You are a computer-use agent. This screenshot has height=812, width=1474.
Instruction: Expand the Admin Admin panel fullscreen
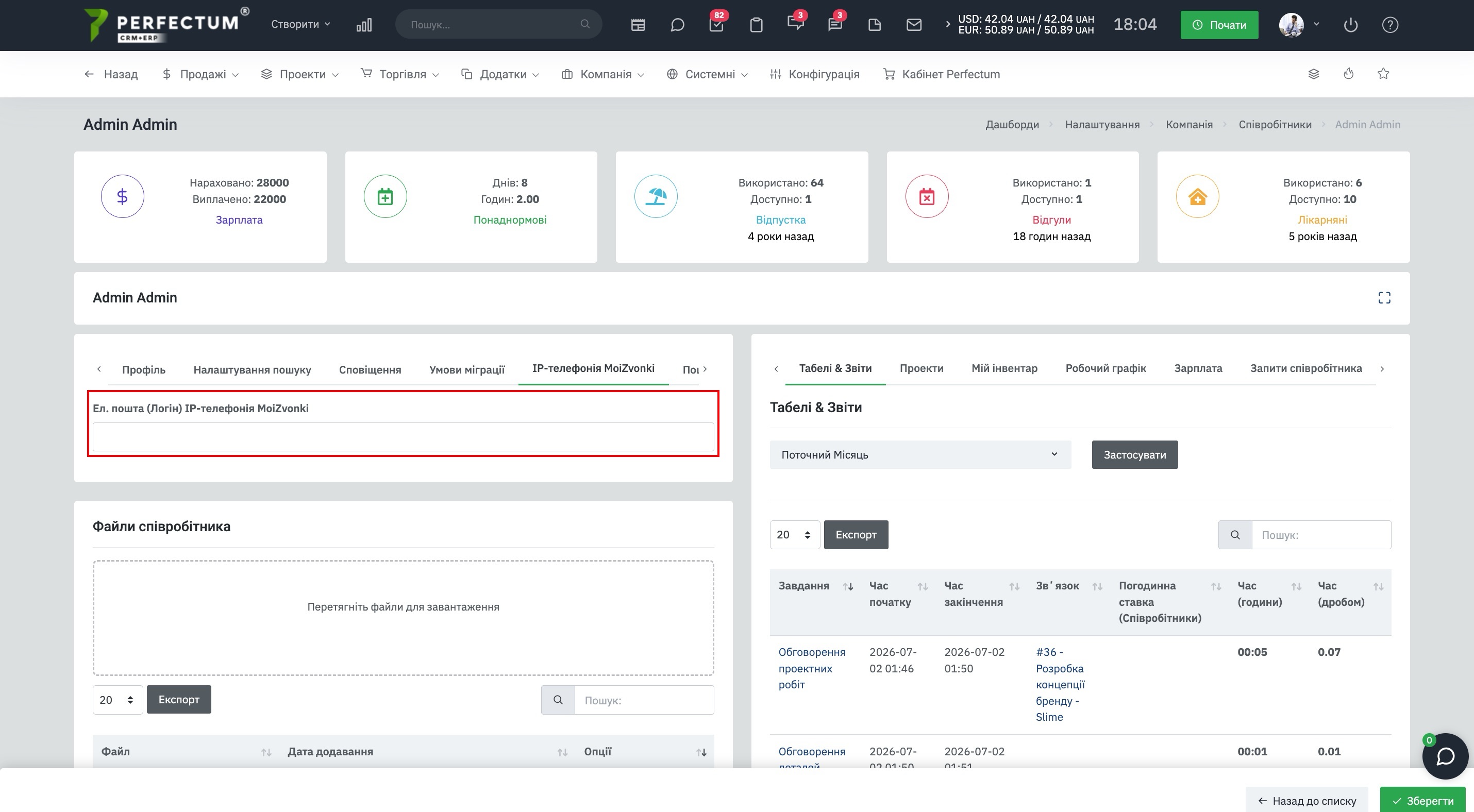click(1384, 297)
